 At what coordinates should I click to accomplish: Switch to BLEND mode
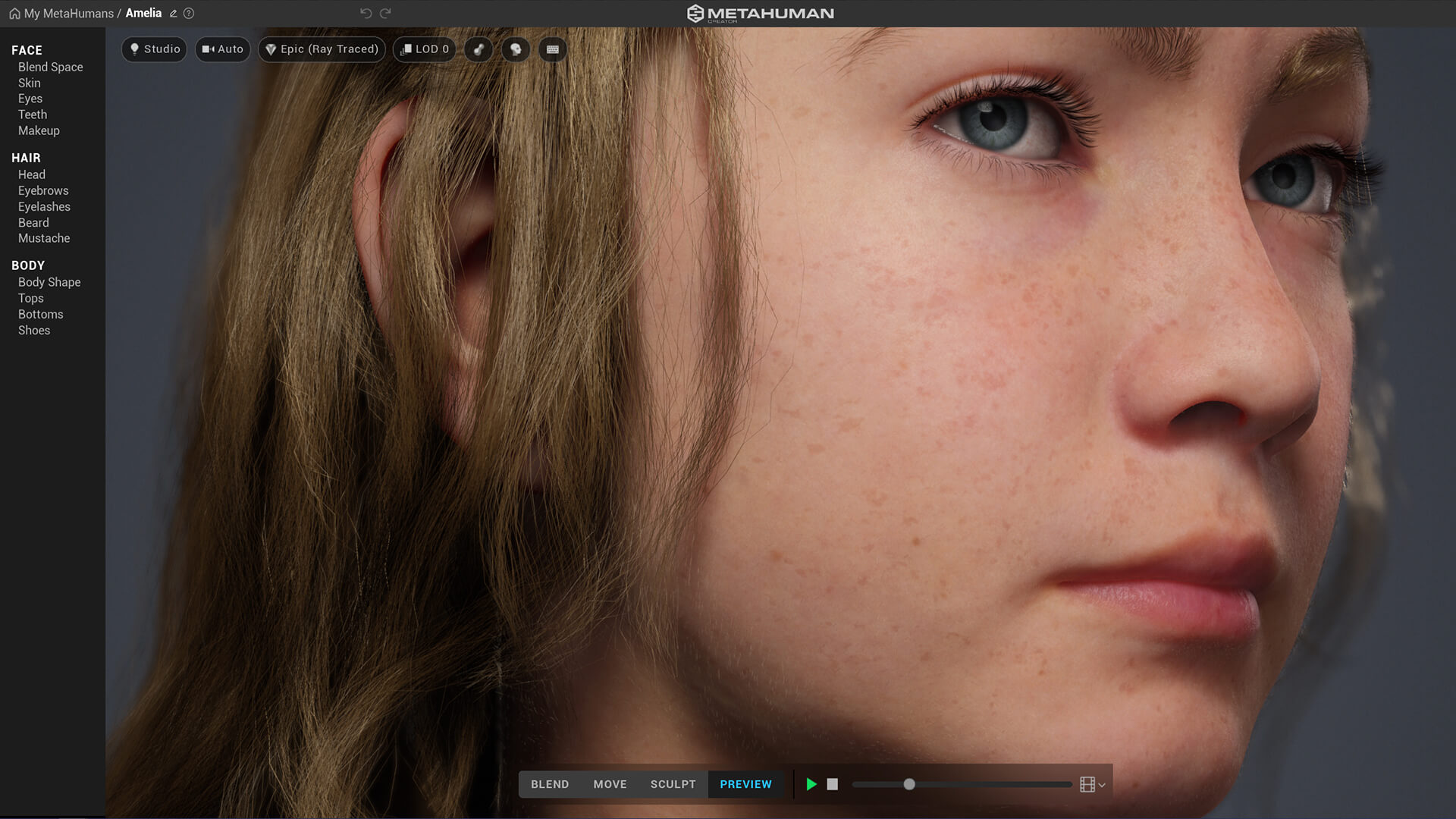[x=550, y=784]
